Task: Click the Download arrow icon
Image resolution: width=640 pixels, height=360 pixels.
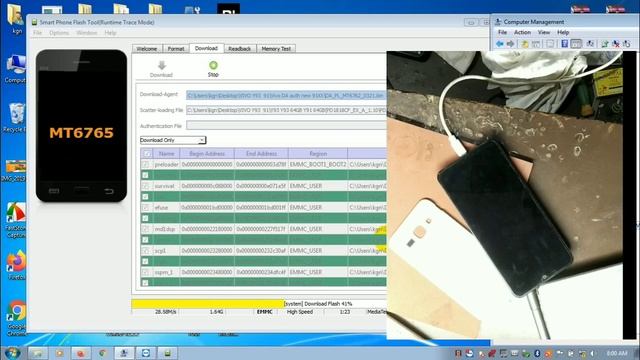Action: click(162, 65)
